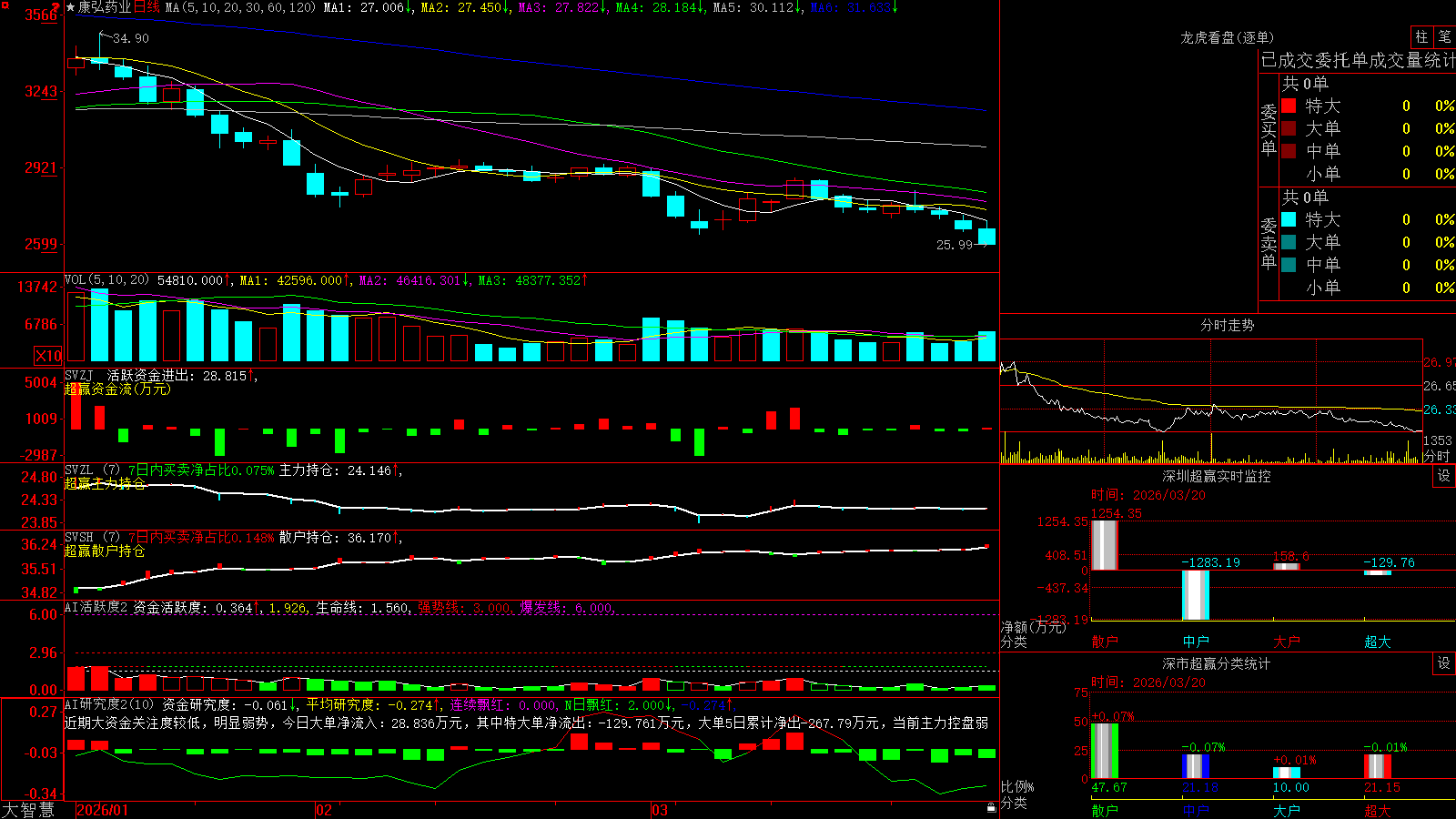Click the VOL(5,10,20) indicator label
The image size is (1456, 819).
pos(106,280)
